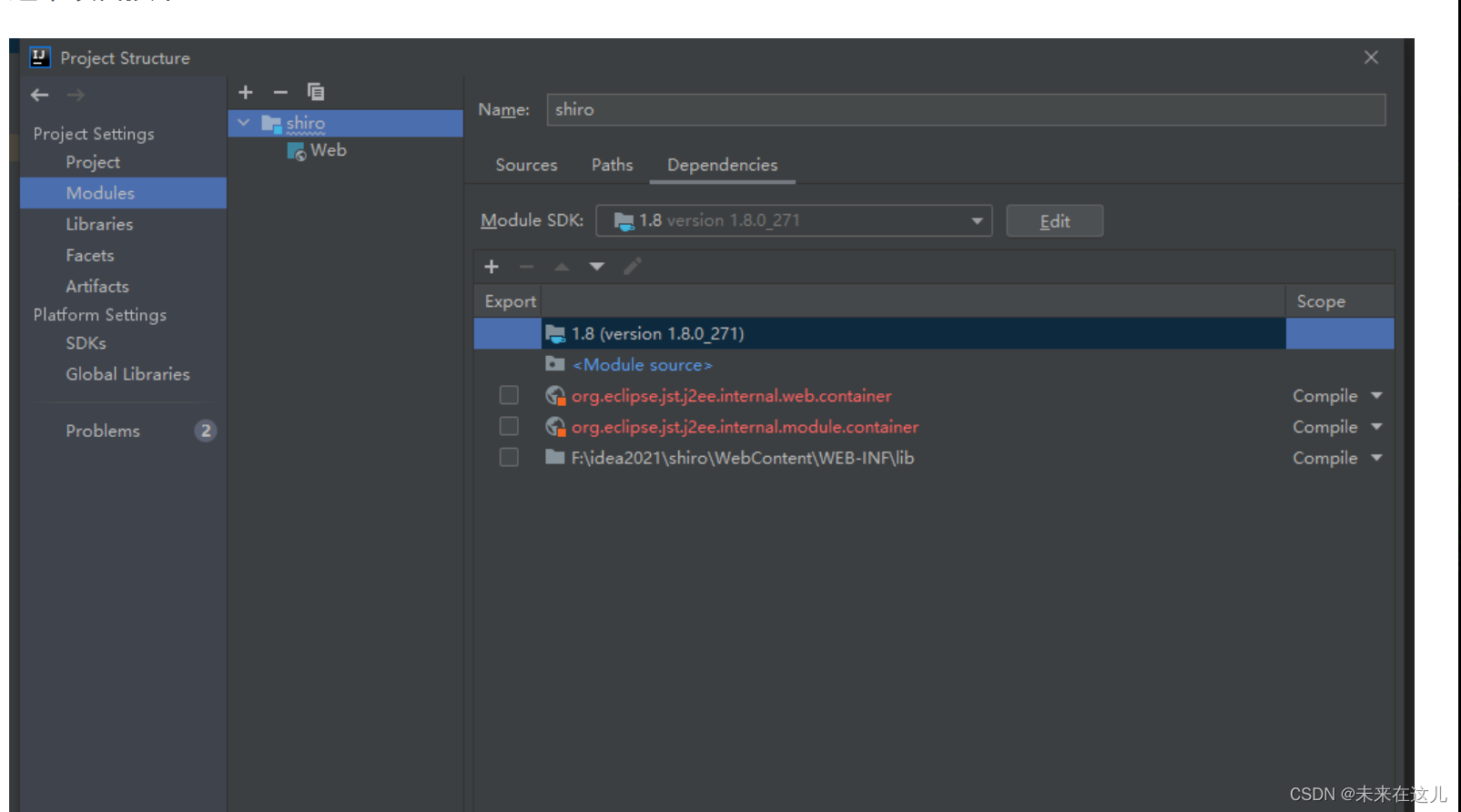Click the forward navigation arrow
Viewport: 1461px width, 812px height.
click(x=76, y=95)
